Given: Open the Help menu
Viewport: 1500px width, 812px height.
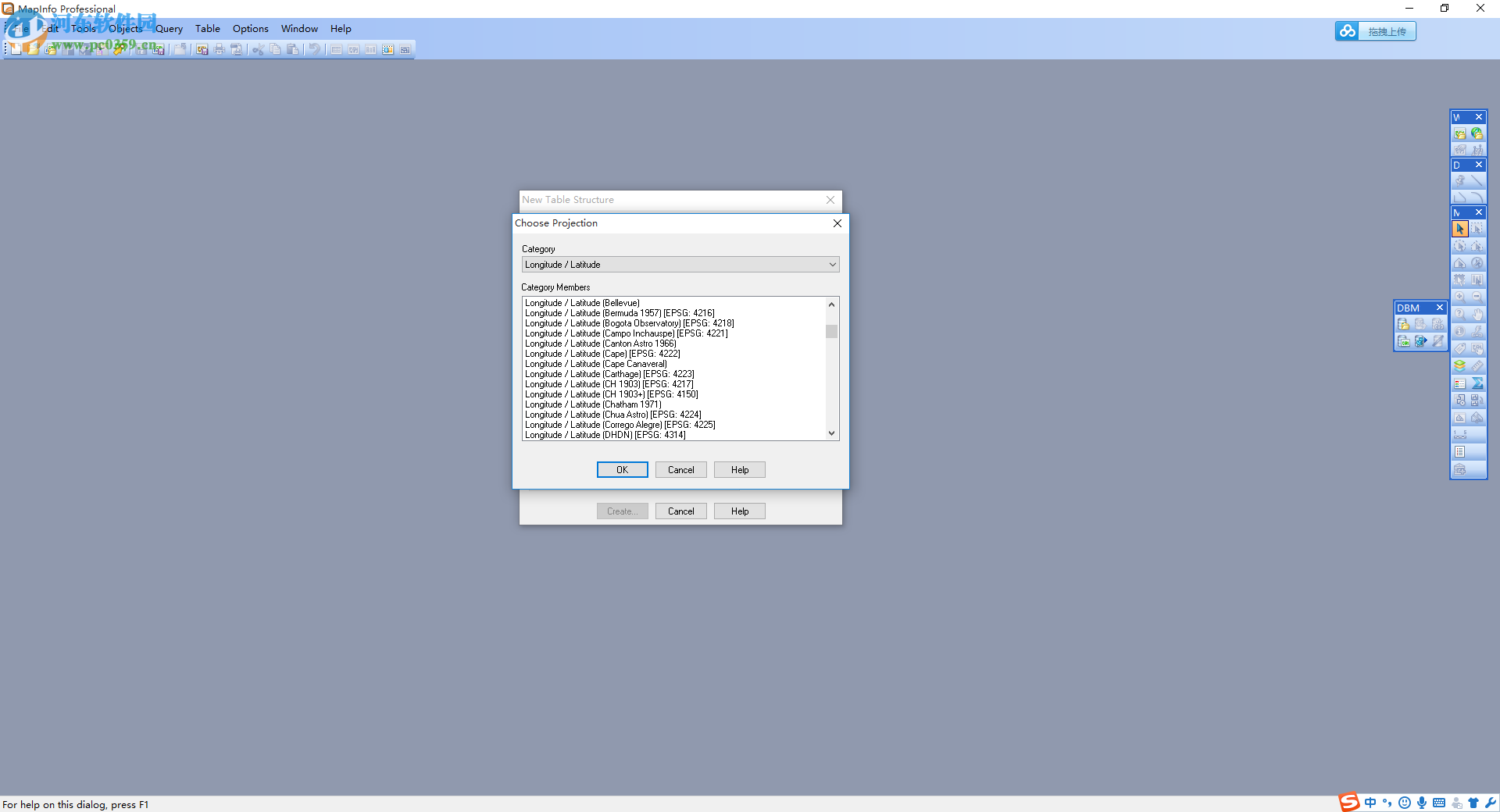Looking at the screenshot, I should 341,29.
